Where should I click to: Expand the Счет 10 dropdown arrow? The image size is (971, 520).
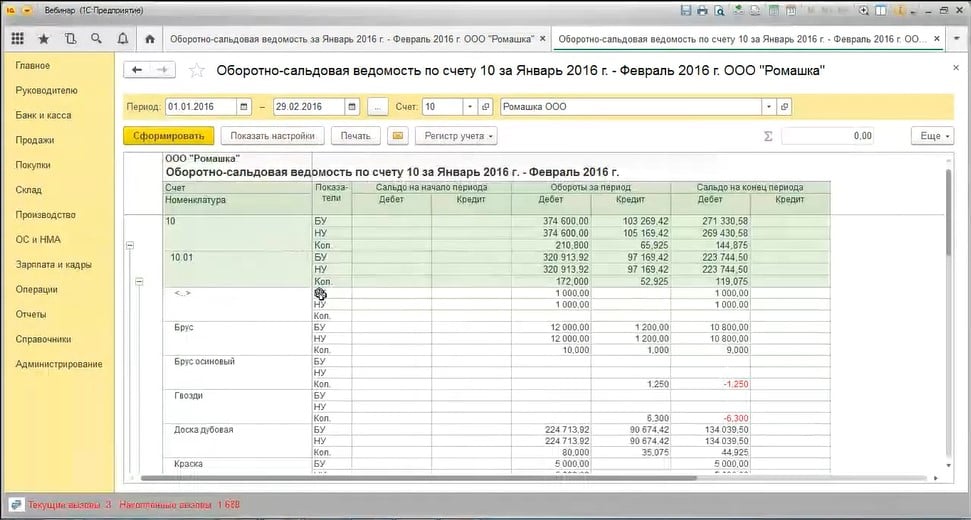pos(470,107)
